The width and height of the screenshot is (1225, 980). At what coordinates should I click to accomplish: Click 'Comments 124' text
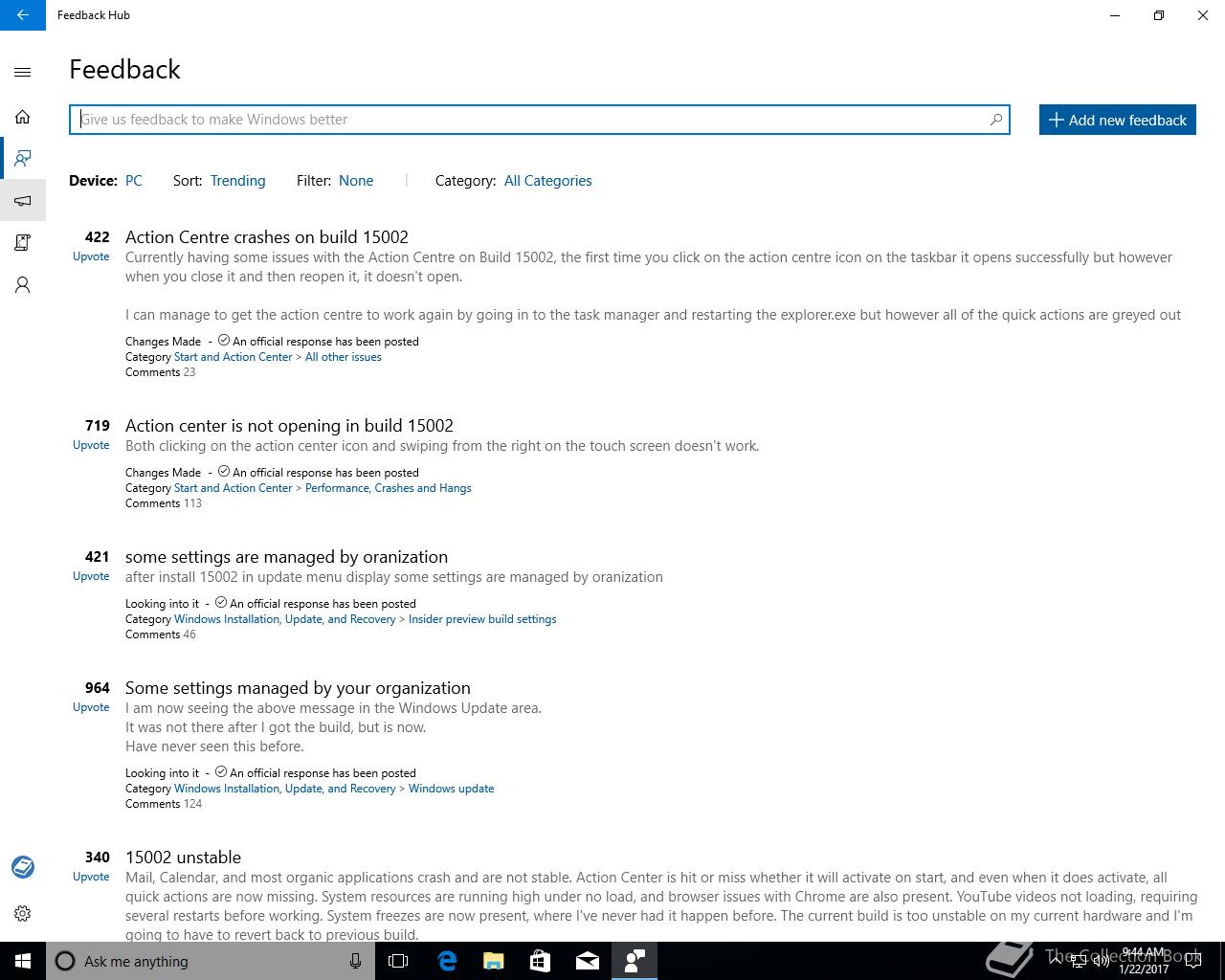coord(164,804)
